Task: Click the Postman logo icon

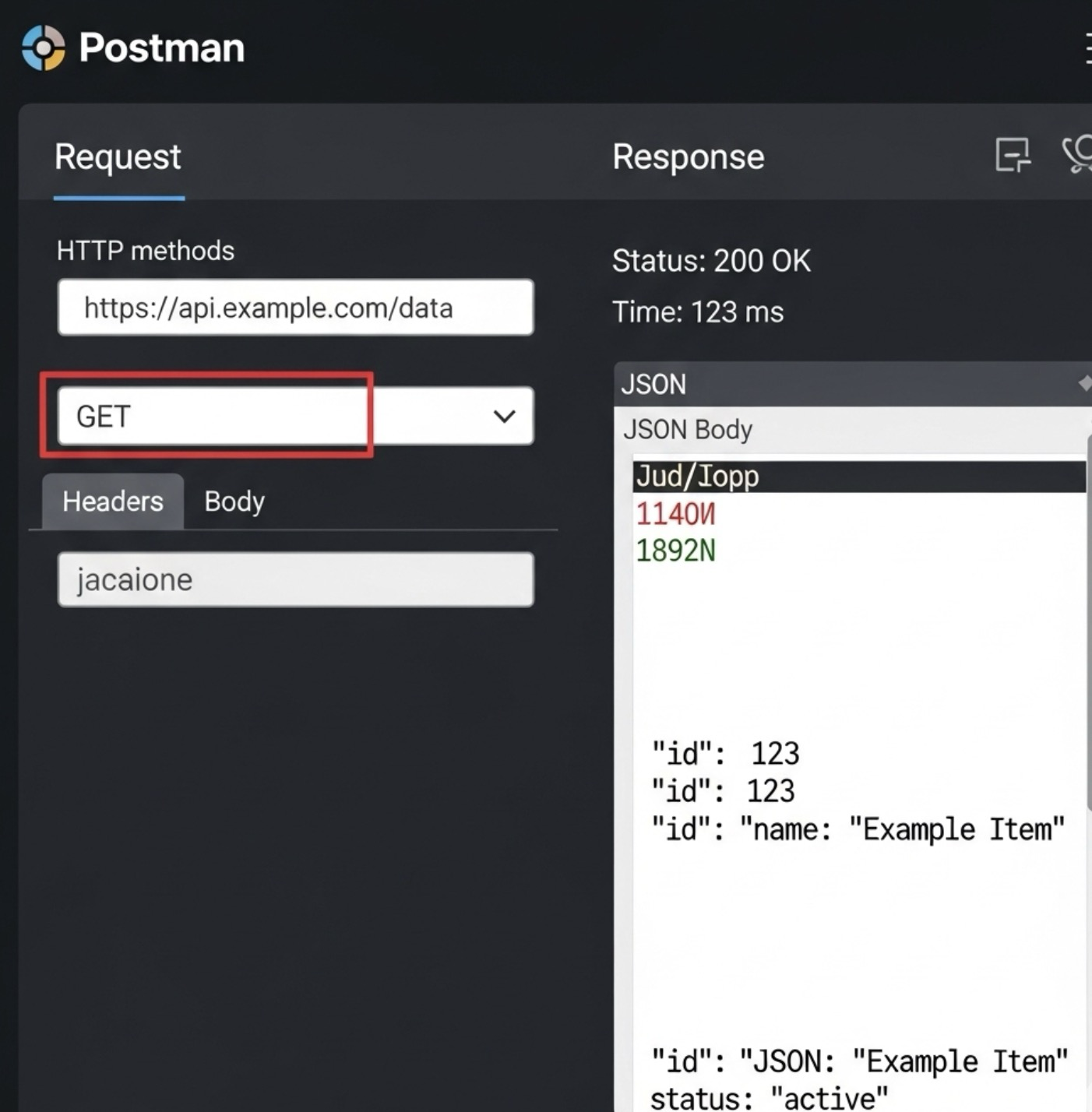Action: coord(44,48)
